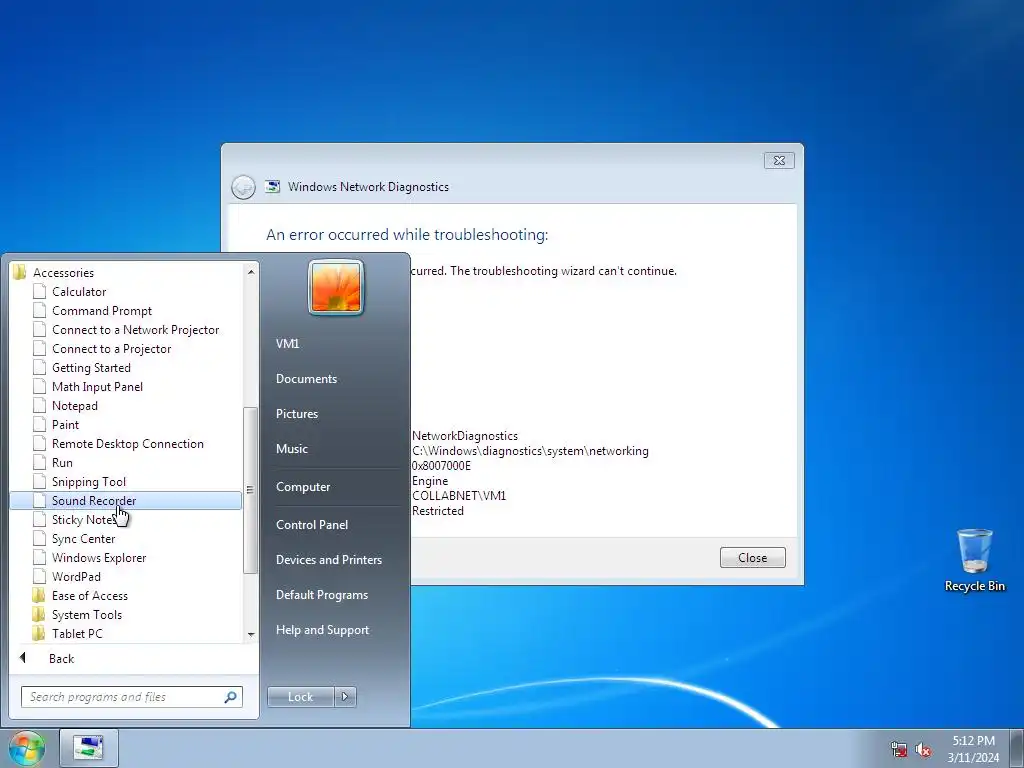This screenshot has height=768, width=1024.
Task: Click the Sync Center file icon
Action: pos(40,539)
